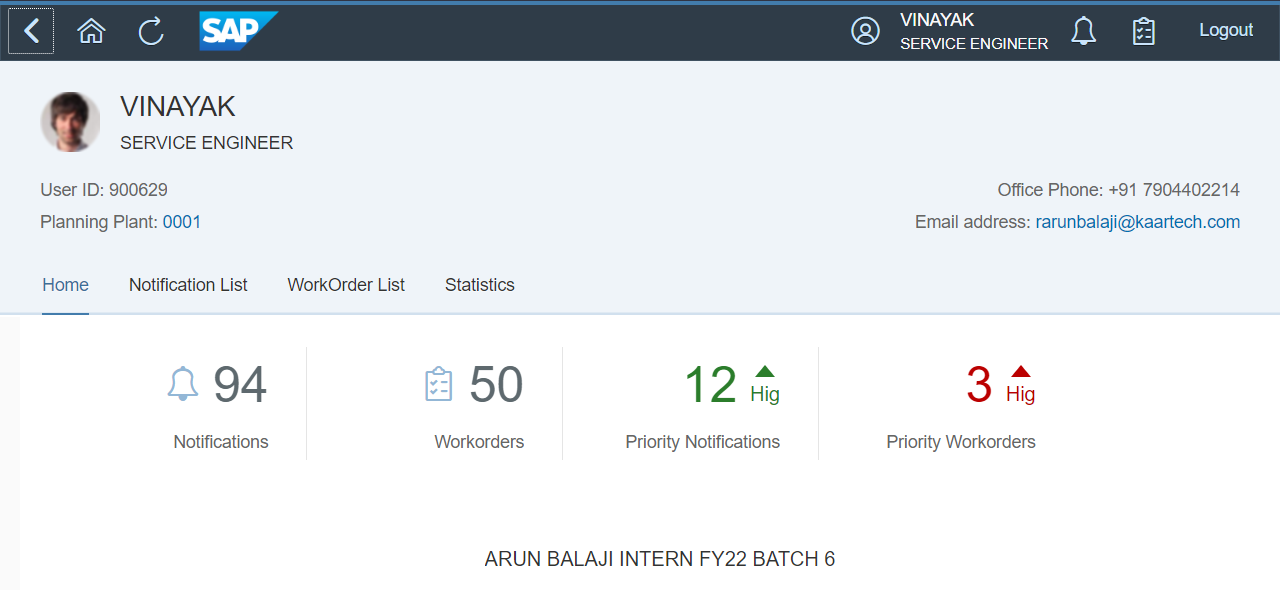The height and width of the screenshot is (590, 1280).
Task: Select the Priority Notifications count 12
Action: click(711, 384)
